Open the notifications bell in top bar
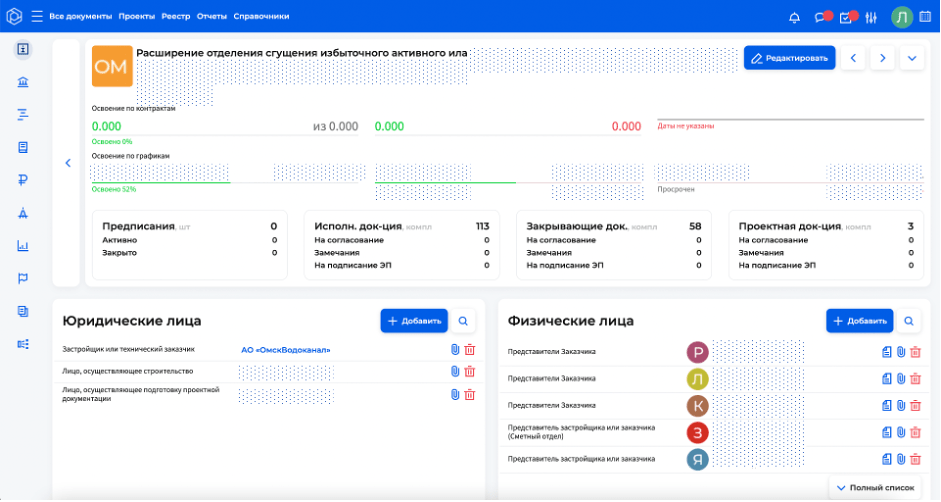This screenshot has width=941, height=502. pyautogui.click(x=795, y=17)
